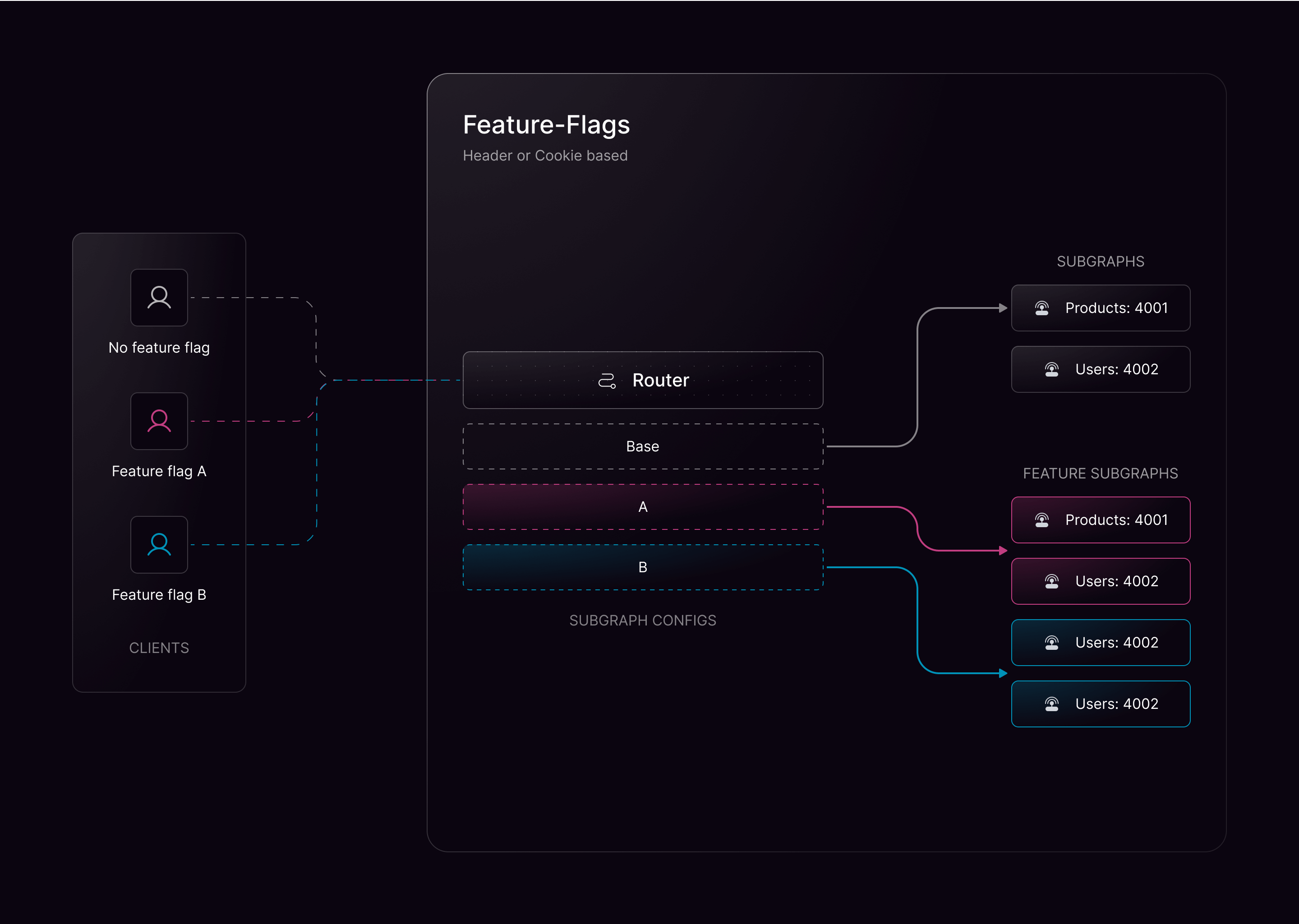1299x924 pixels.
Task: Click the gray No feature flag user icon
Action: [x=159, y=298]
